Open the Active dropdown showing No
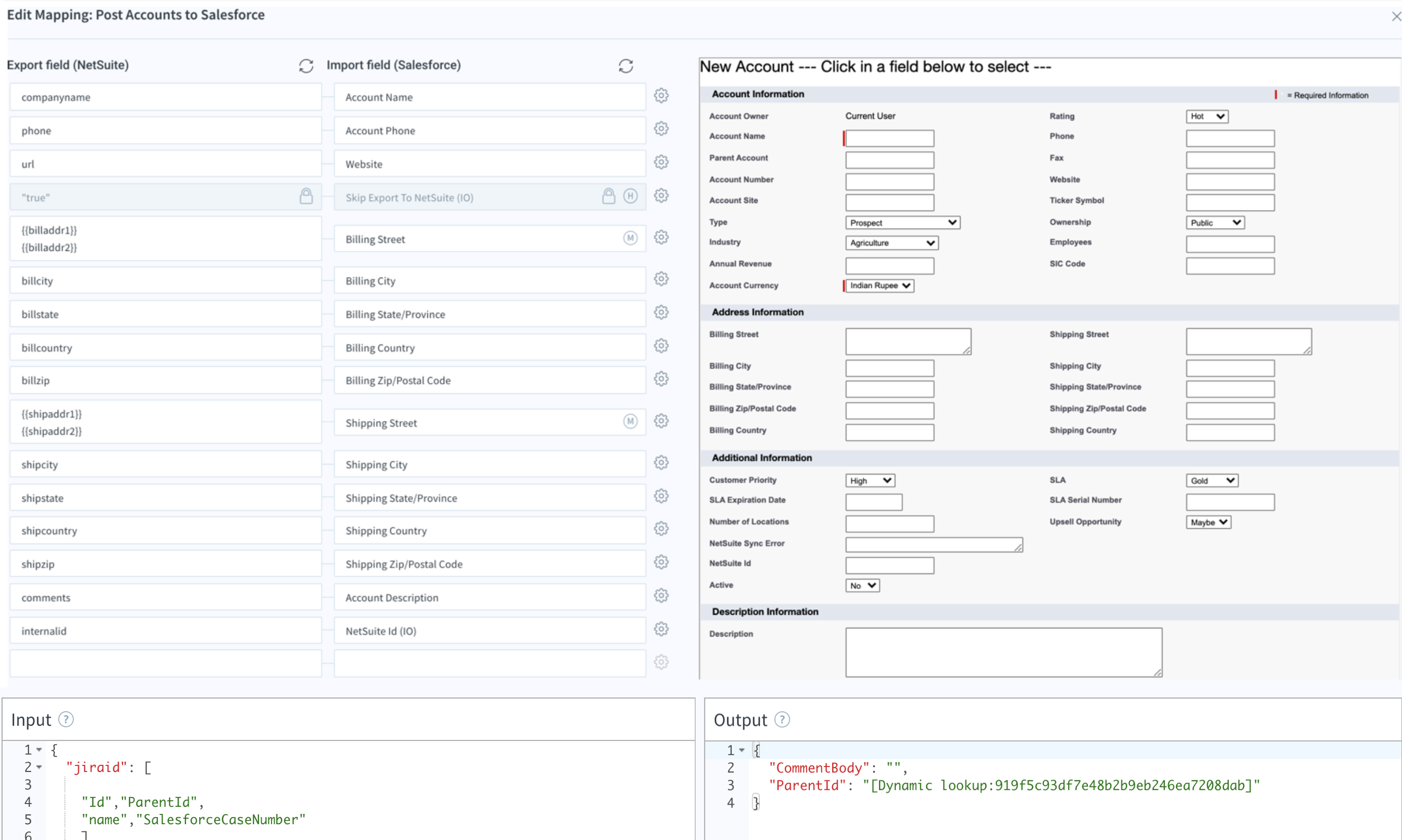1402x840 pixels. 862,586
